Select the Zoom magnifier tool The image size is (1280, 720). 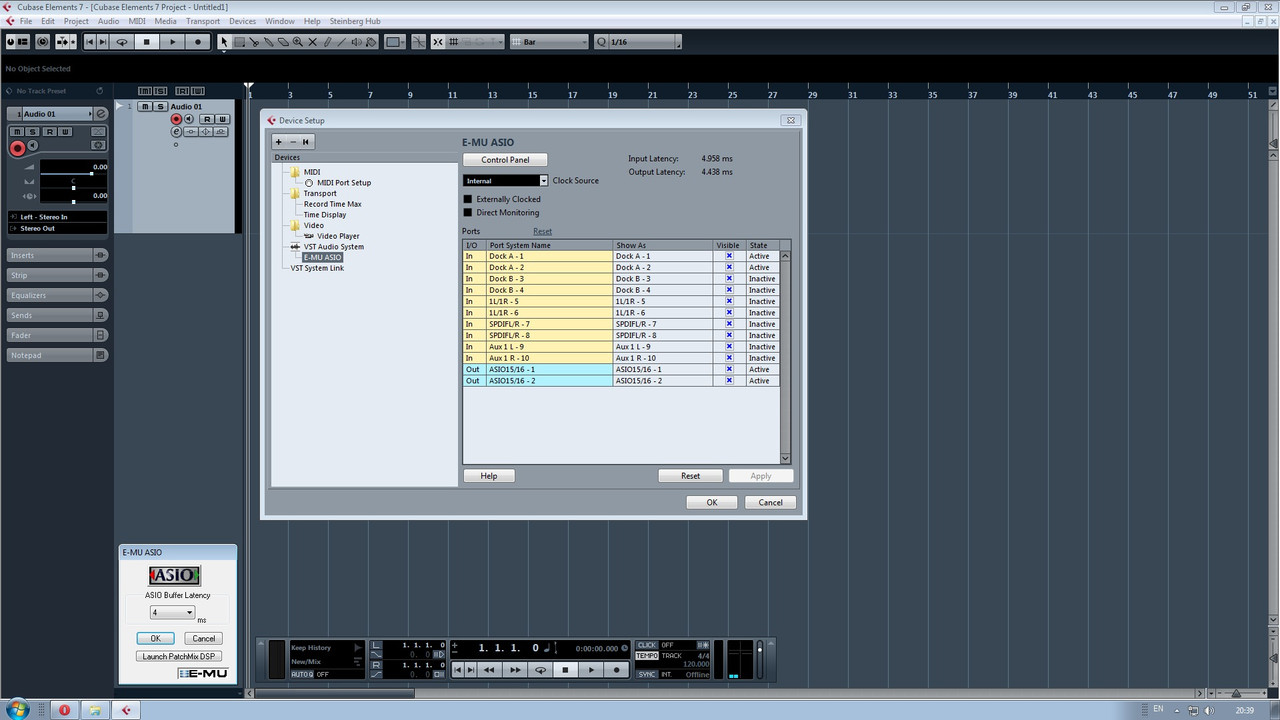[297, 42]
